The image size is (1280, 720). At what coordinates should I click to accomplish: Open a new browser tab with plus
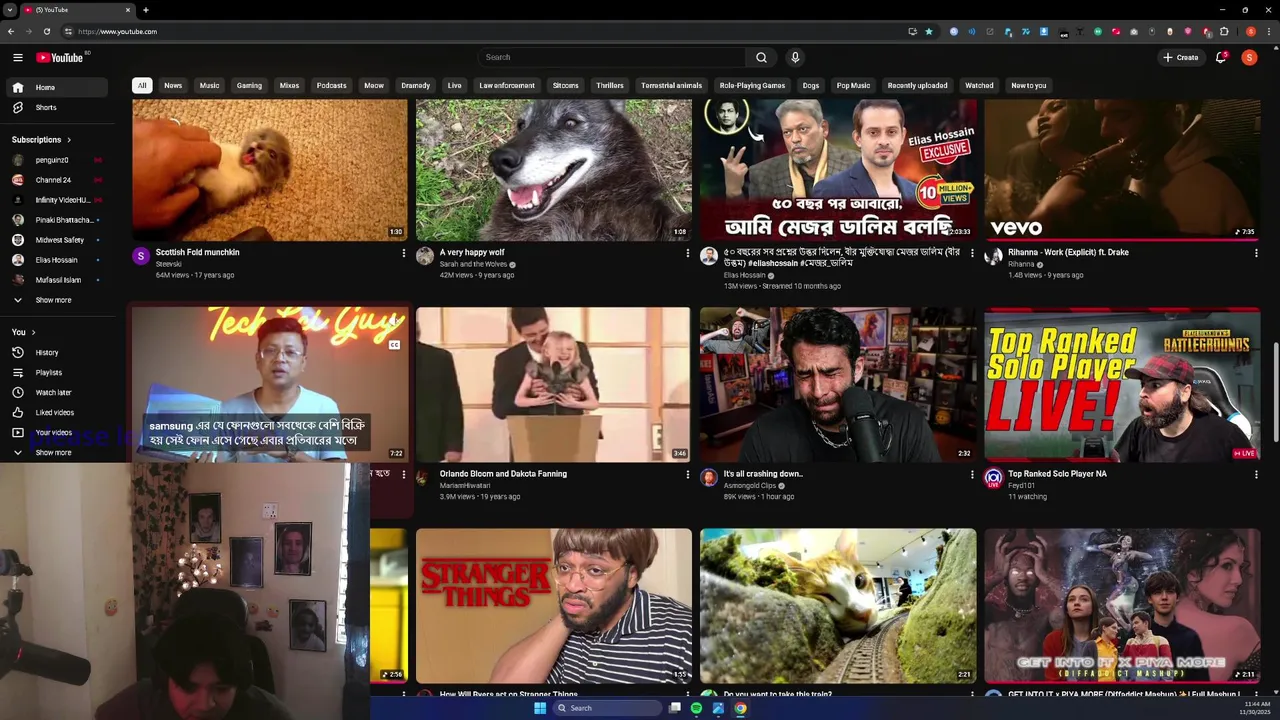click(145, 10)
